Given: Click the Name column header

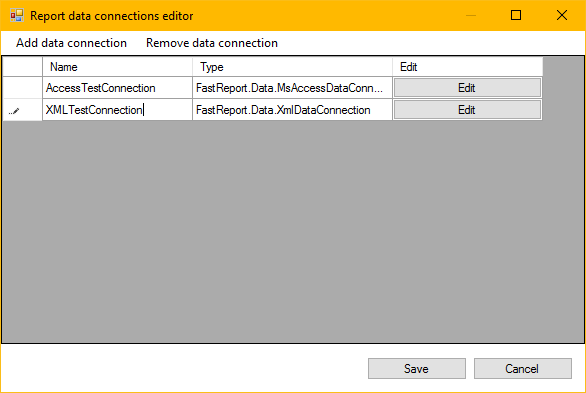Looking at the screenshot, I should click(117, 67).
